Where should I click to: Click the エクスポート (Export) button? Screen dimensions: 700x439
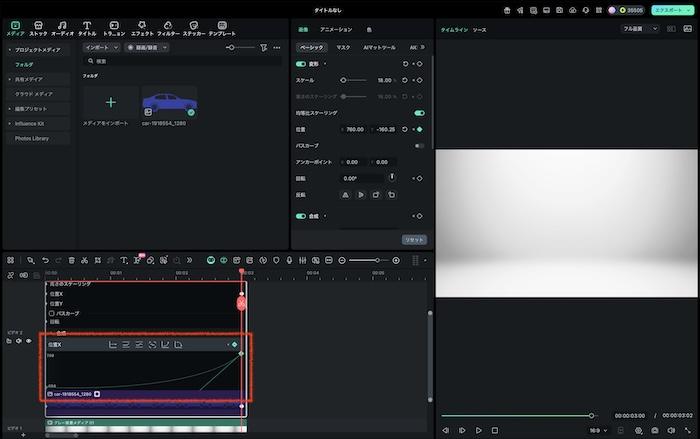coord(669,9)
